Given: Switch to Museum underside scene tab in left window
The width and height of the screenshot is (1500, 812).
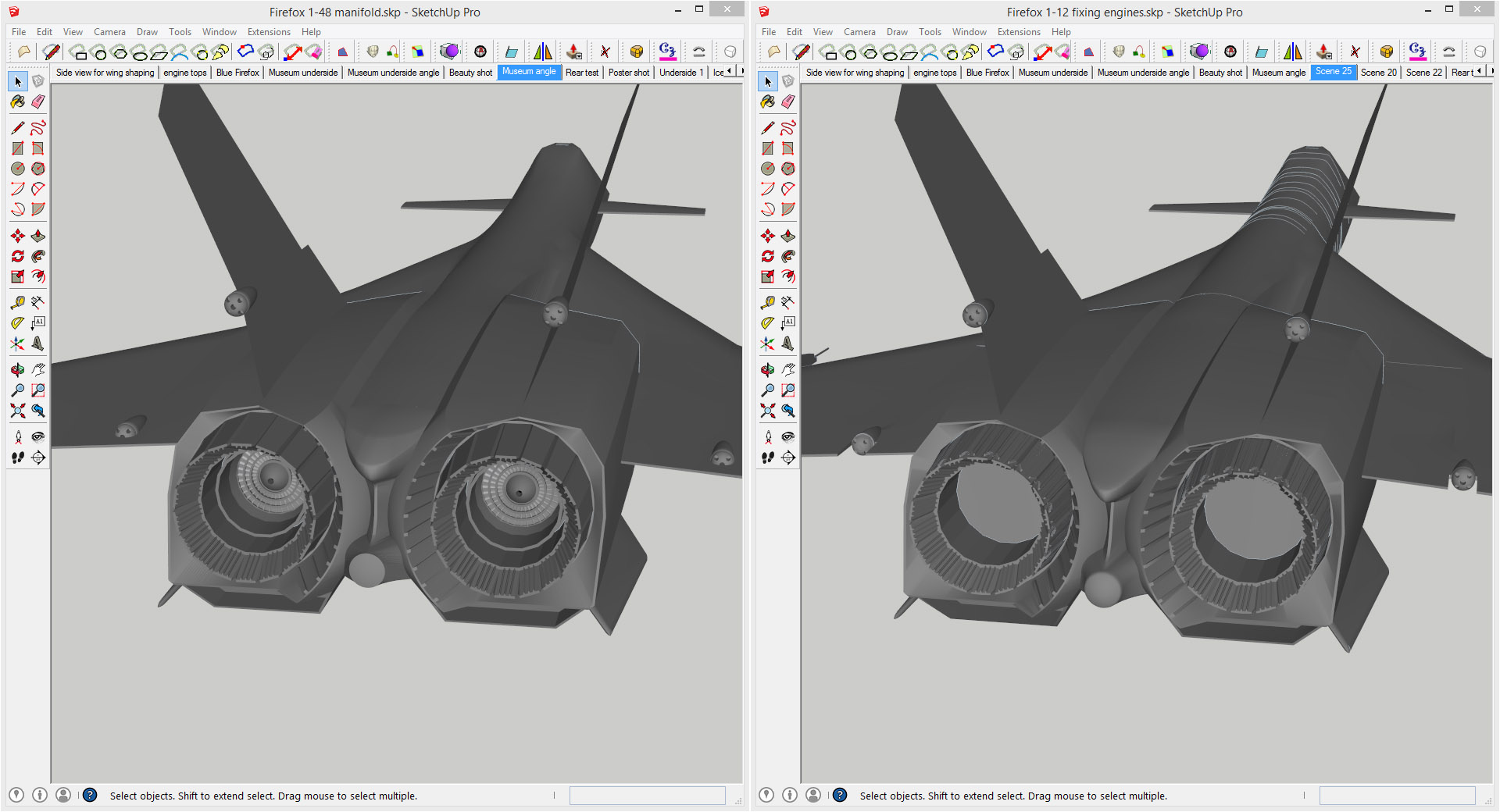Looking at the screenshot, I should [303, 73].
